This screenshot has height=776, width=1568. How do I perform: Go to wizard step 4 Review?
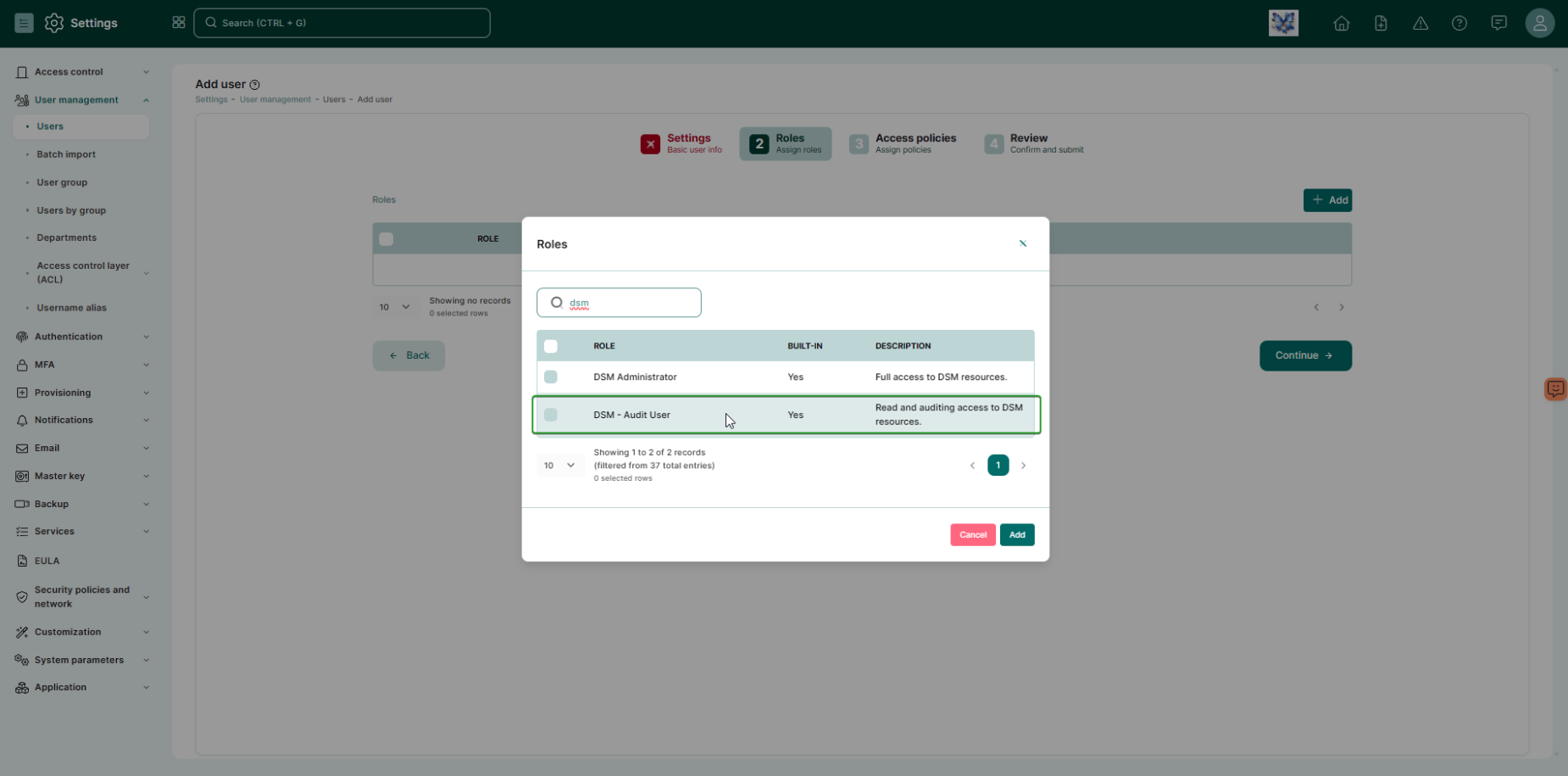pos(1034,143)
